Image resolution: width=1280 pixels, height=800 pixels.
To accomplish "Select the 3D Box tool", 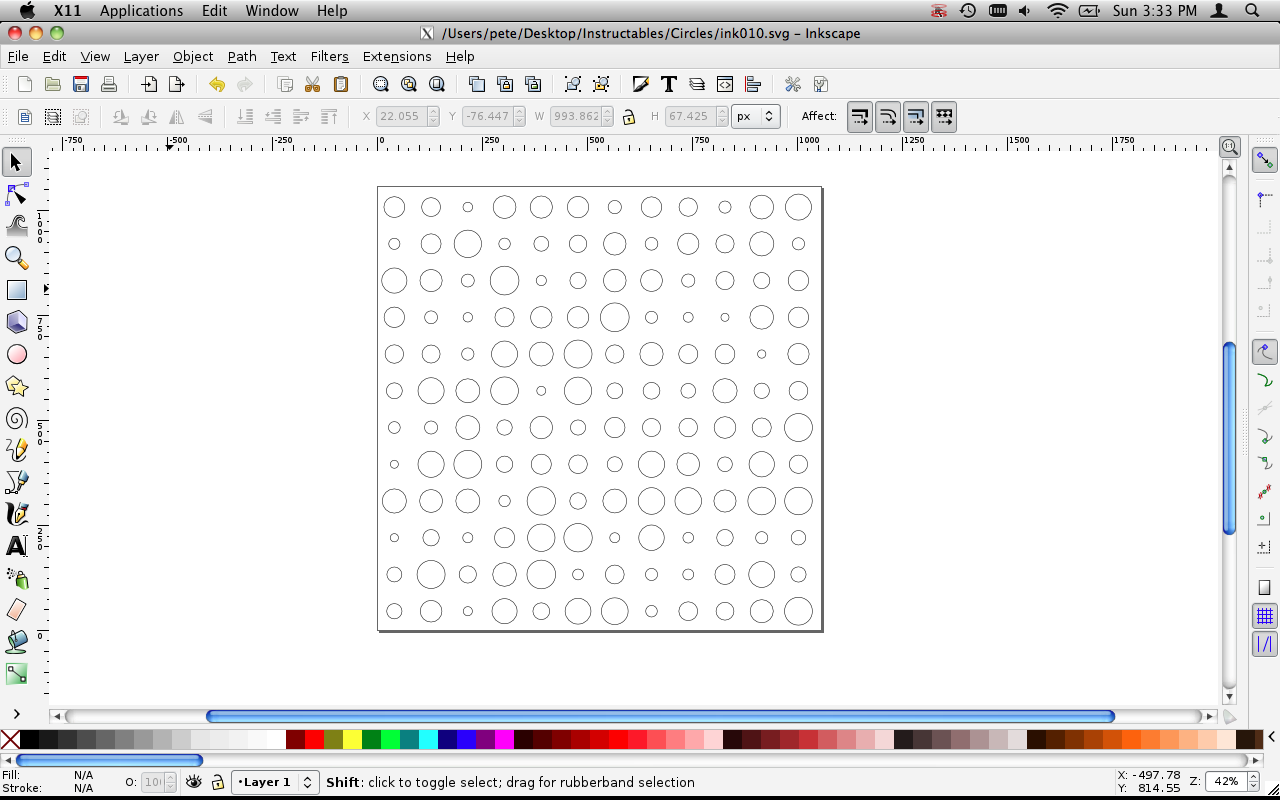I will tap(16, 322).
